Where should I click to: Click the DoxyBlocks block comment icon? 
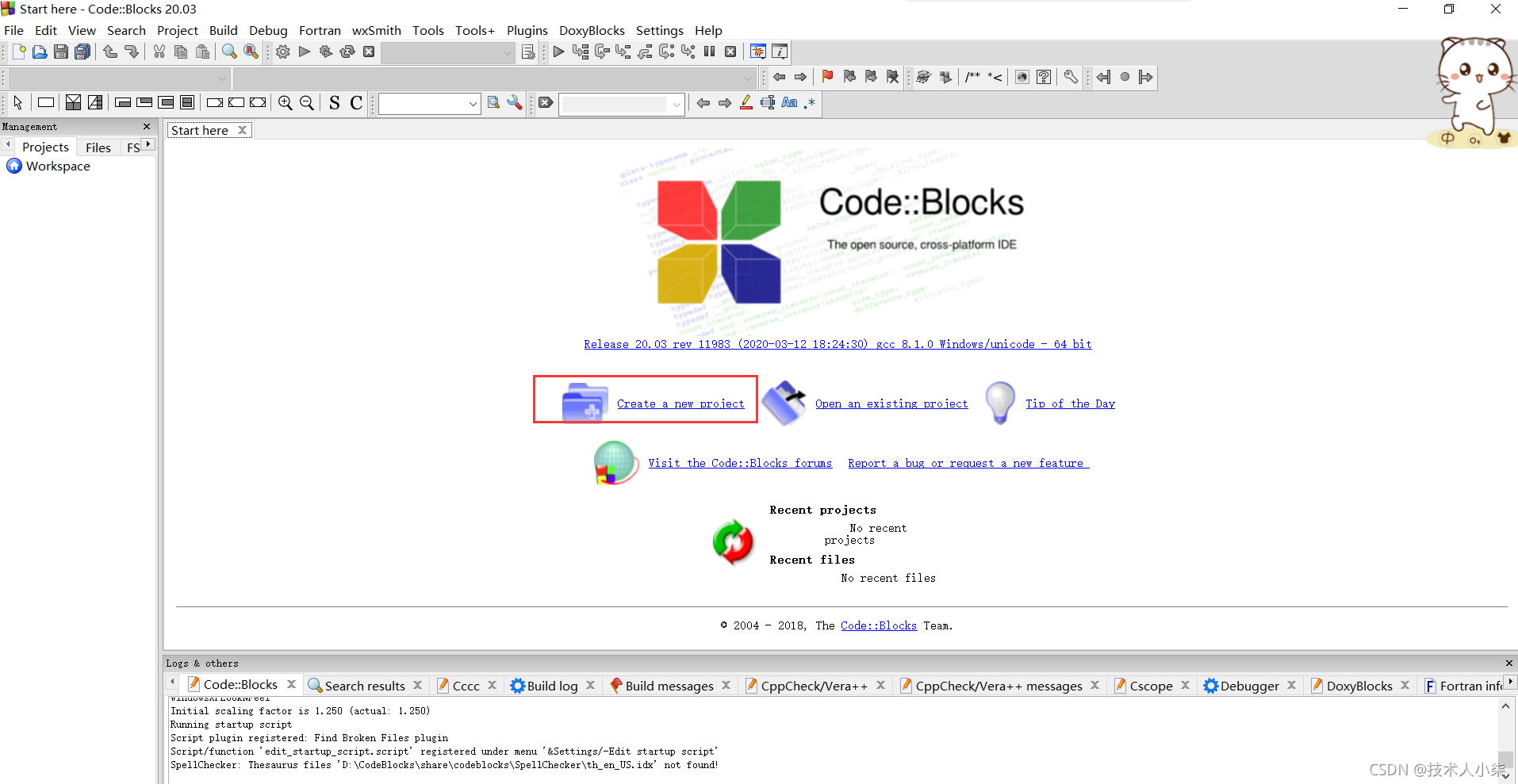973,77
